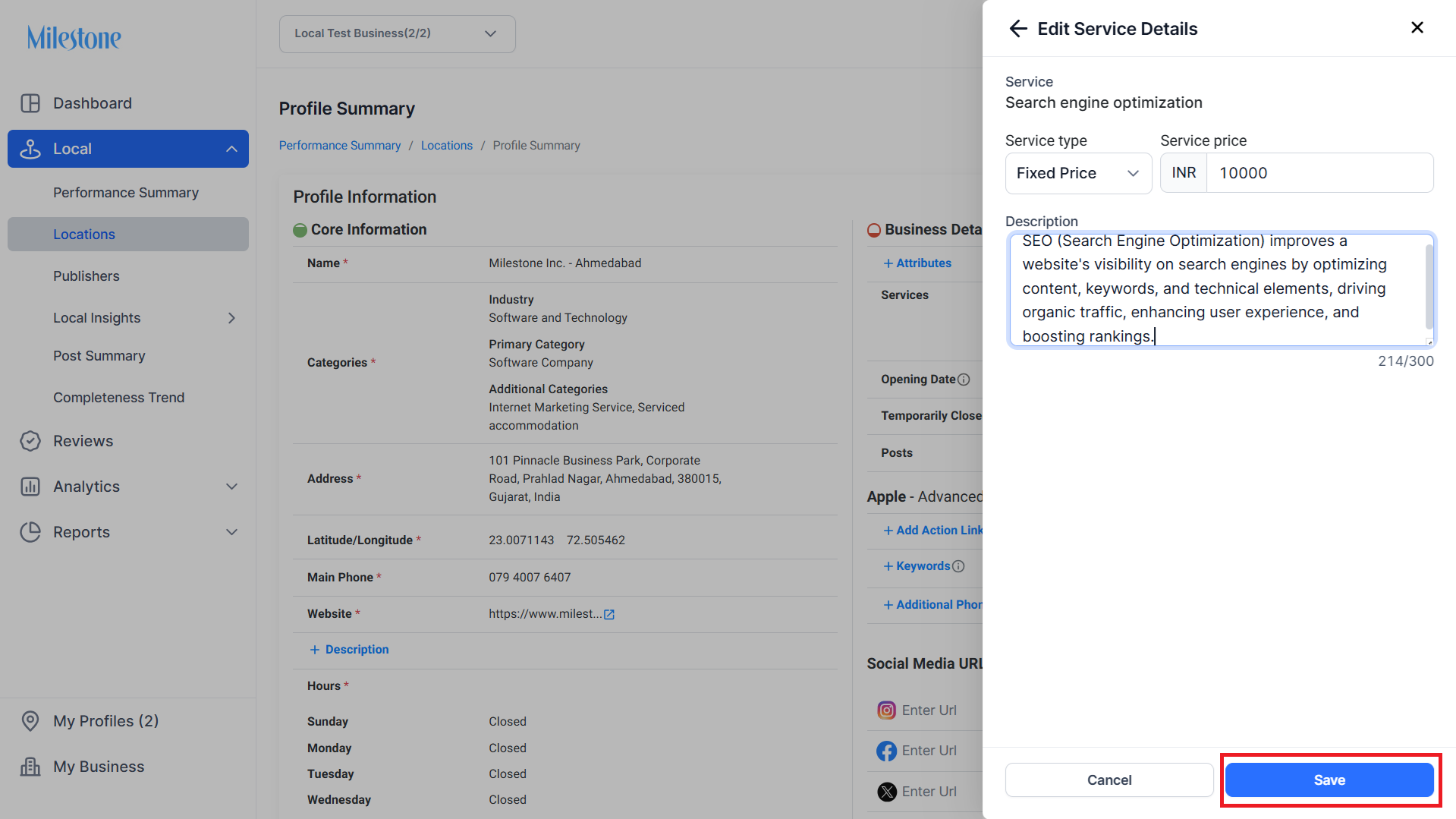Click the green Core Information status icon
The height and width of the screenshot is (819, 1456).
pyautogui.click(x=300, y=230)
